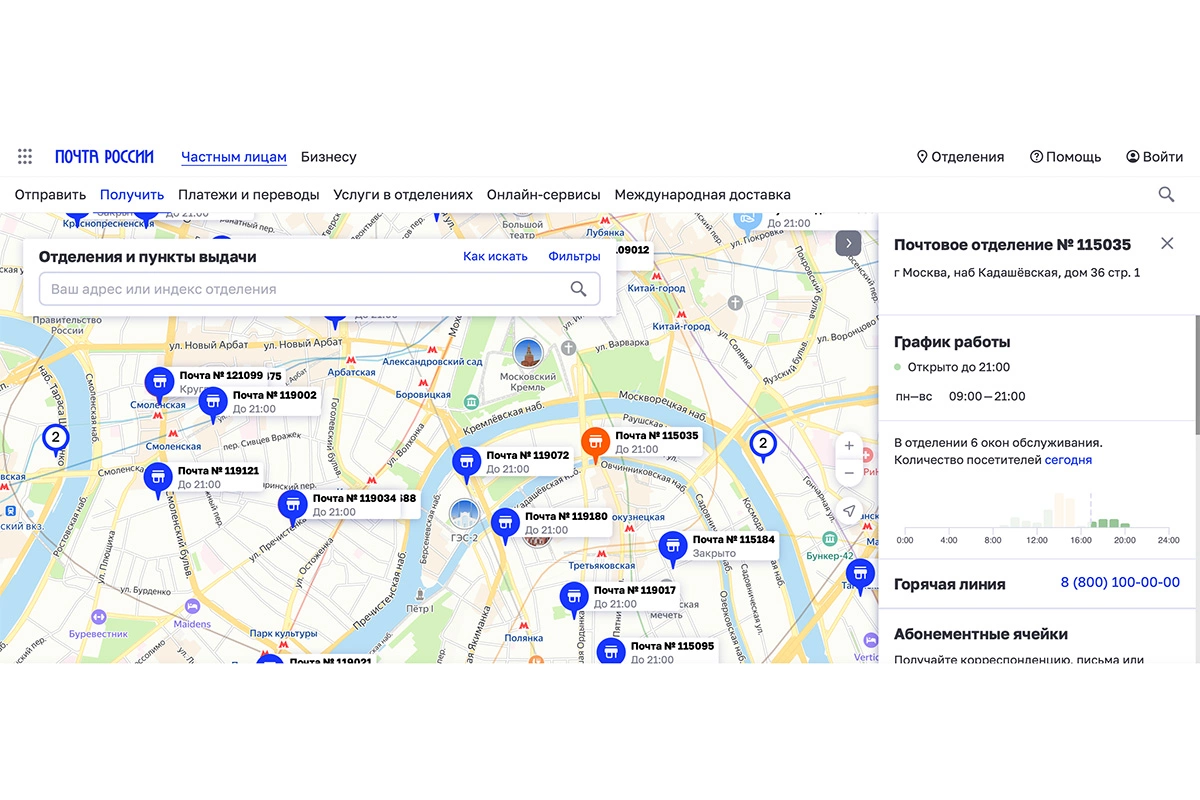Screen dimensions: 1200x800
Task: Open the Отправить menu
Action: [x=50, y=195]
